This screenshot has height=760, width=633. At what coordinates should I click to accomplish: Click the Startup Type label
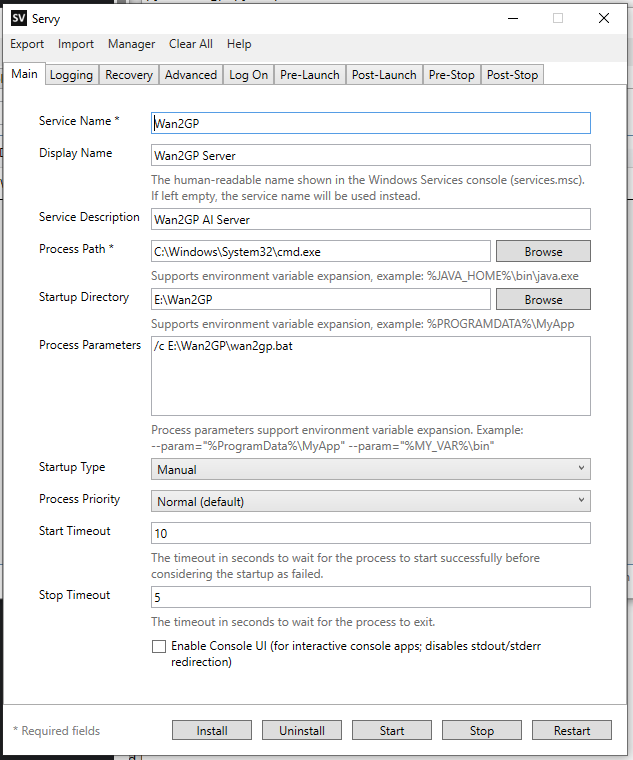click(72, 467)
